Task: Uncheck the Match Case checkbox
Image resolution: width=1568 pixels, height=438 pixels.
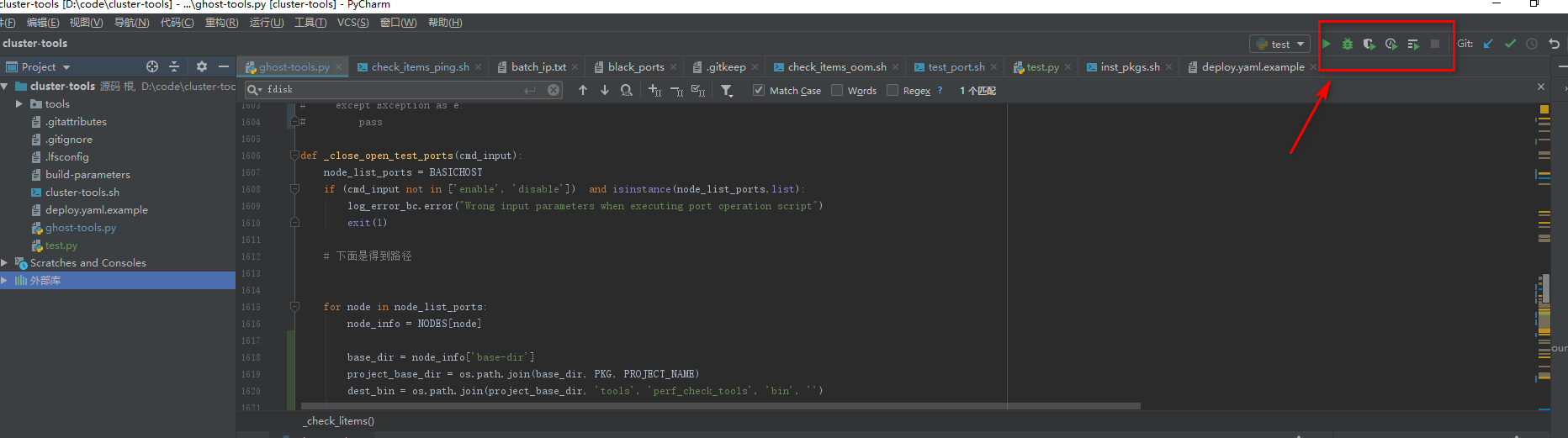Action: (759, 90)
